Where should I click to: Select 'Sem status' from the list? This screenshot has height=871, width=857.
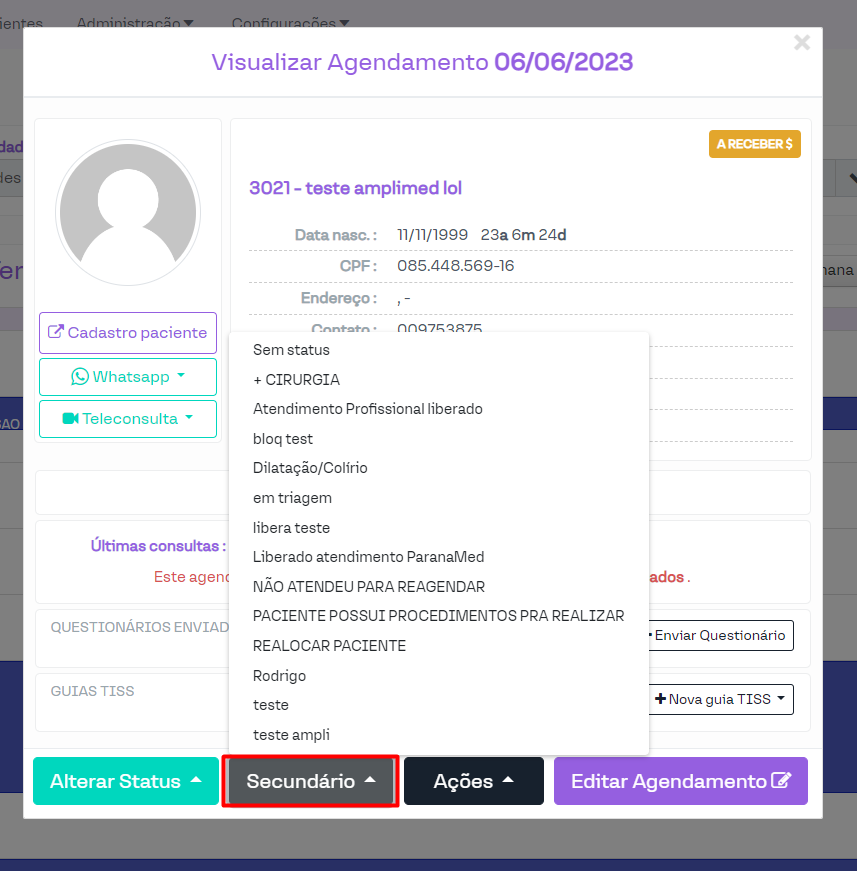[291, 350]
